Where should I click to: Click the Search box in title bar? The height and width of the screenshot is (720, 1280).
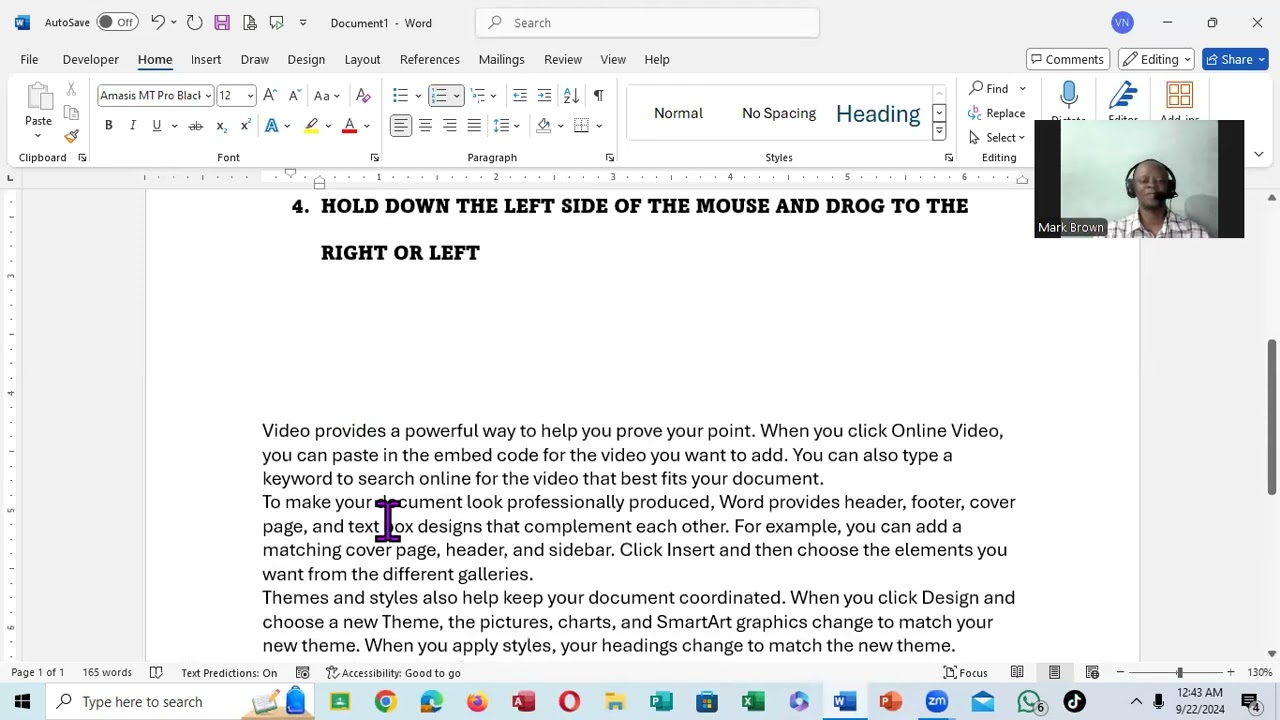[x=647, y=22]
